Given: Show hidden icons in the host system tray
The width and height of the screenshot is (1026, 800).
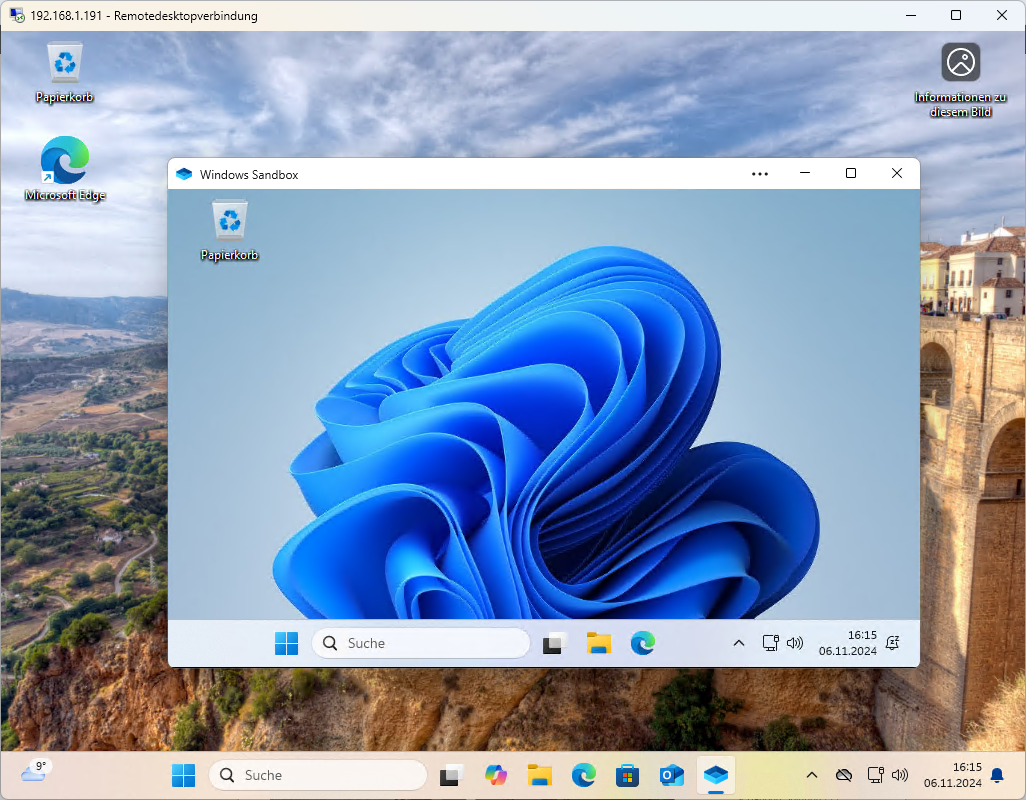Looking at the screenshot, I should pyautogui.click(x=812, y=775).
